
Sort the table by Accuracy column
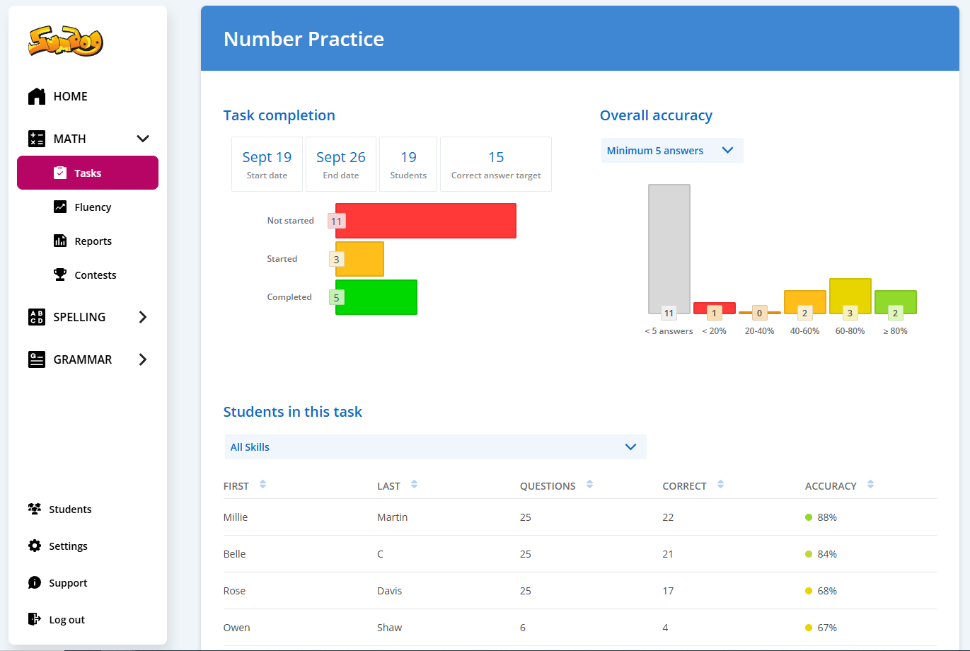pos(870,486)
